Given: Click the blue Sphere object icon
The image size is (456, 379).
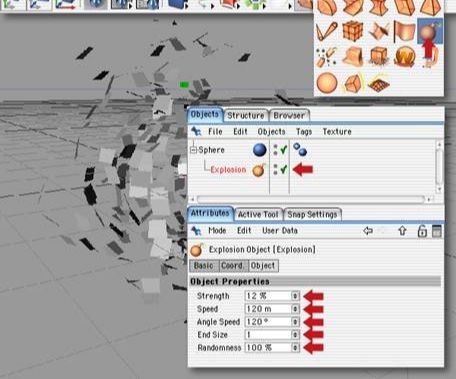Looking at the screenshot, I should 259,150.
